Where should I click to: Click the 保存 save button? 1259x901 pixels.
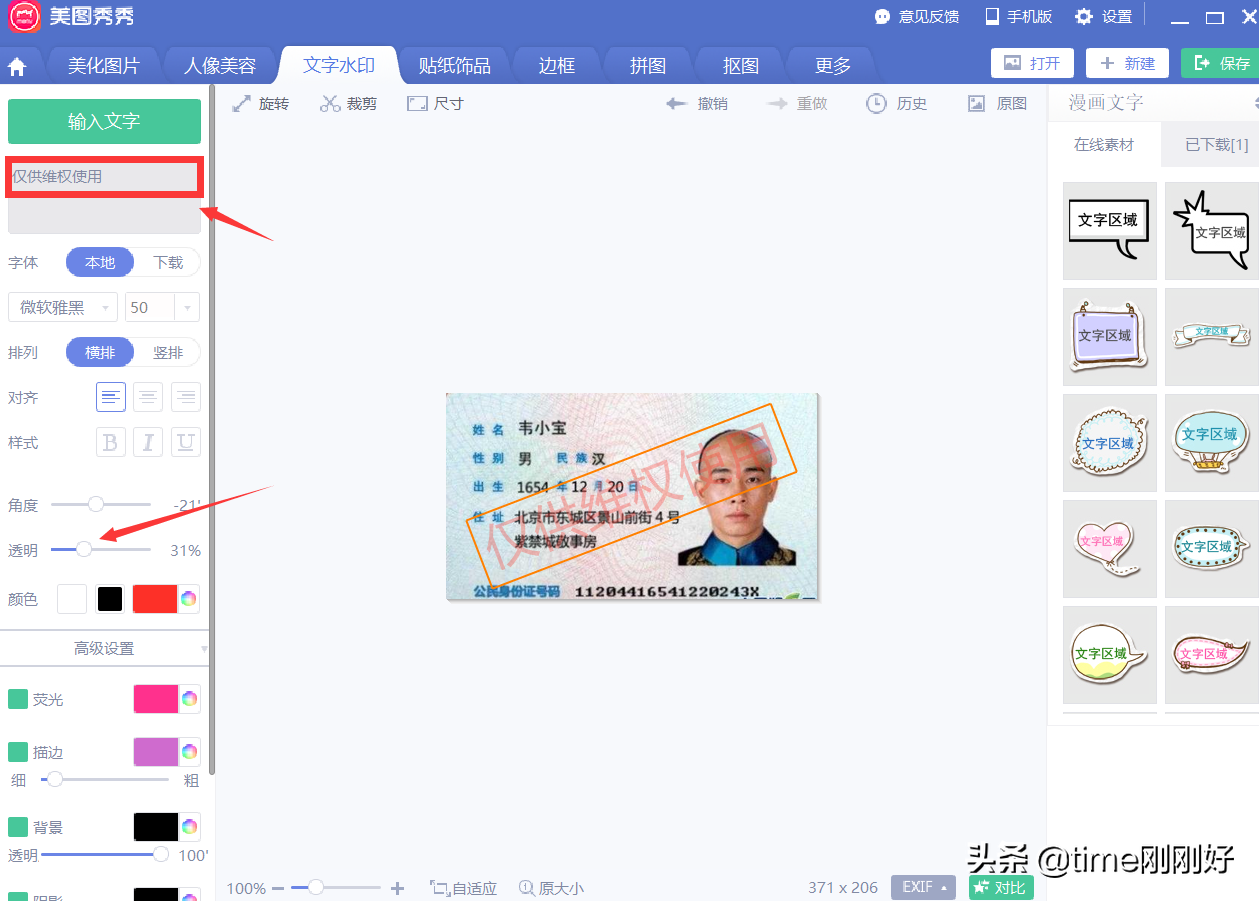pos(1220,63)
